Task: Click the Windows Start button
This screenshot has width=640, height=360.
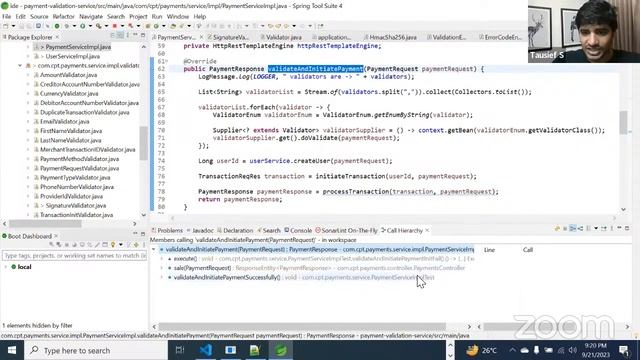Action: pos(12,350)
